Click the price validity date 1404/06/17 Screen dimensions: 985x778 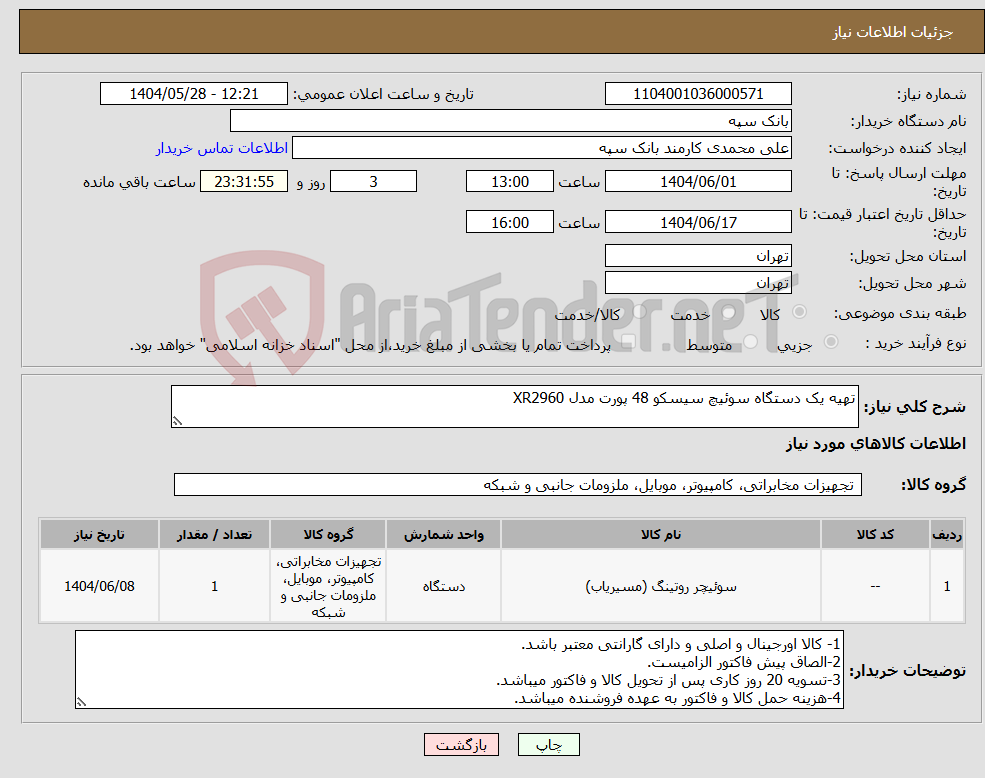click(698, 222)
